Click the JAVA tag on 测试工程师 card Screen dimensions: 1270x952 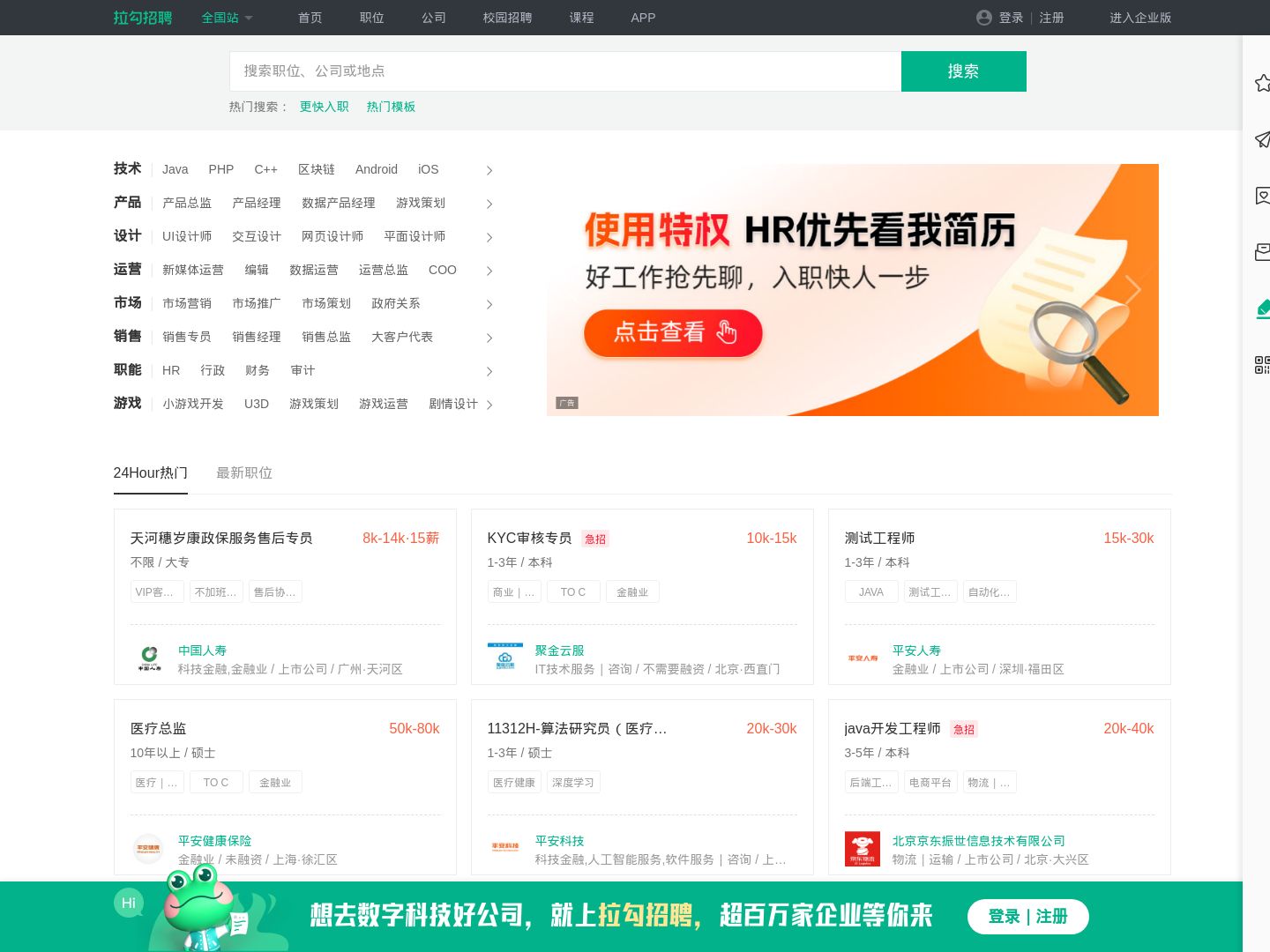[x=871, y=591]
